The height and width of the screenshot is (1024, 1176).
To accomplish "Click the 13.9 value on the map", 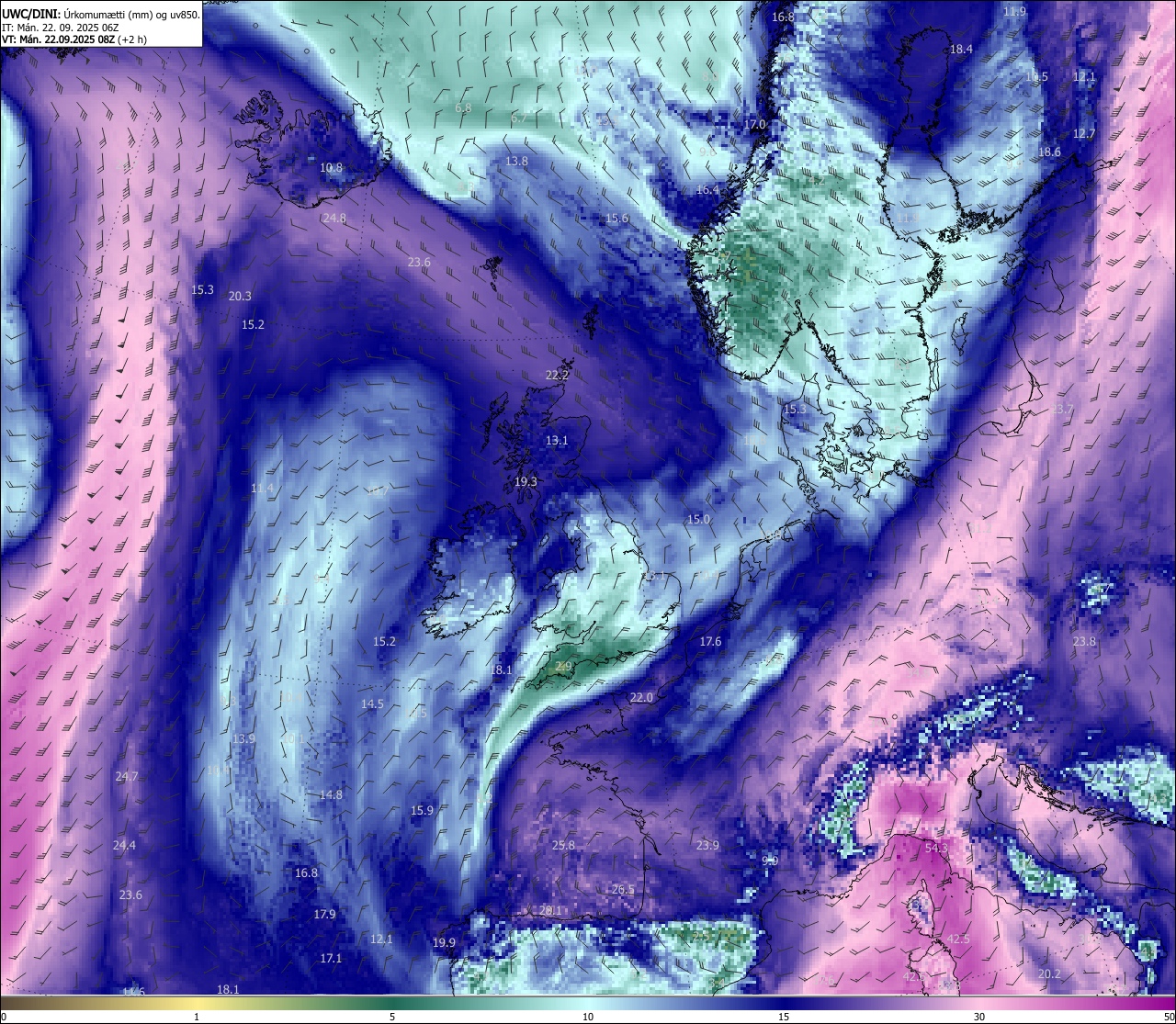I will 243,739.
